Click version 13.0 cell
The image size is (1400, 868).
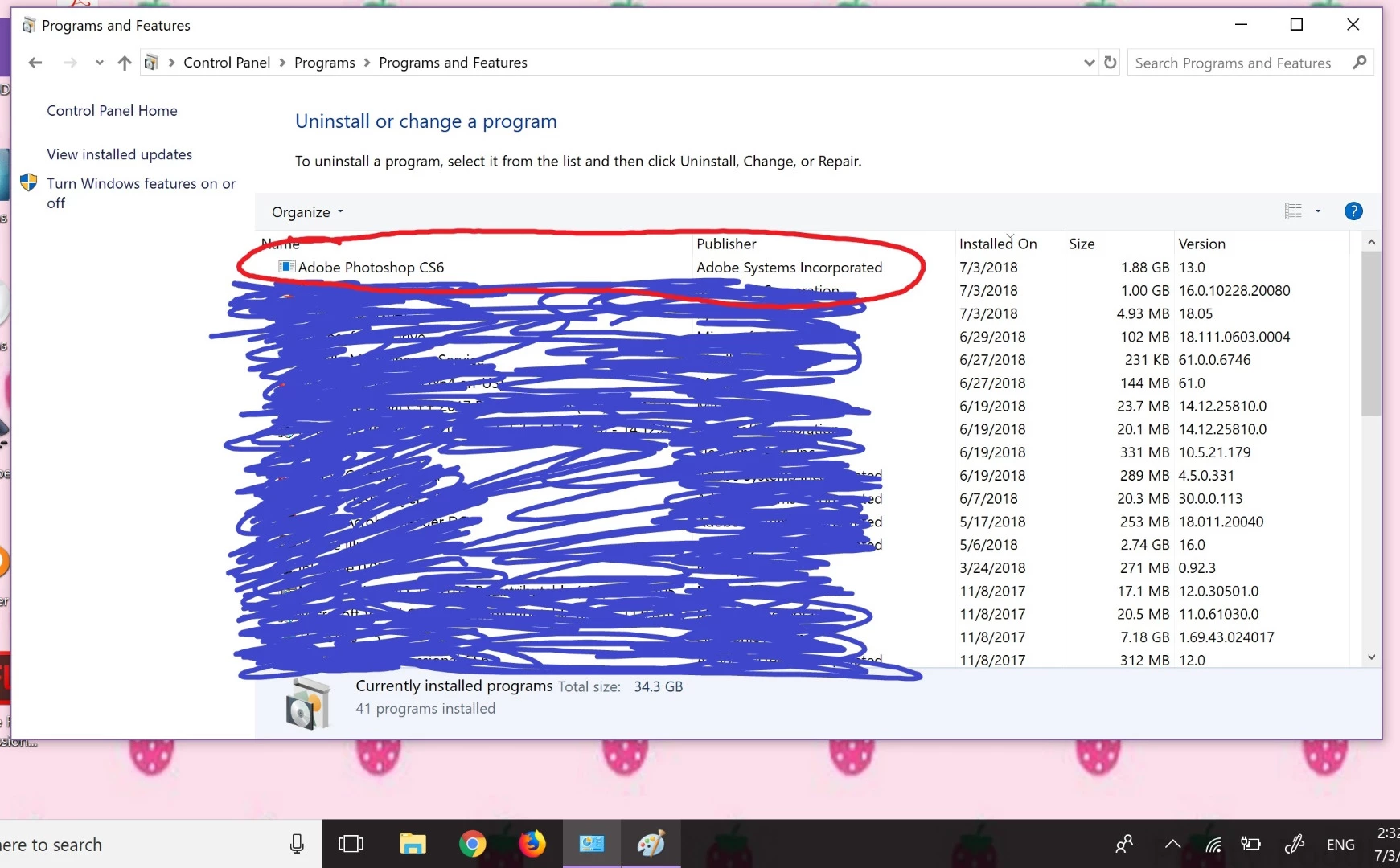click(1192, 268)
